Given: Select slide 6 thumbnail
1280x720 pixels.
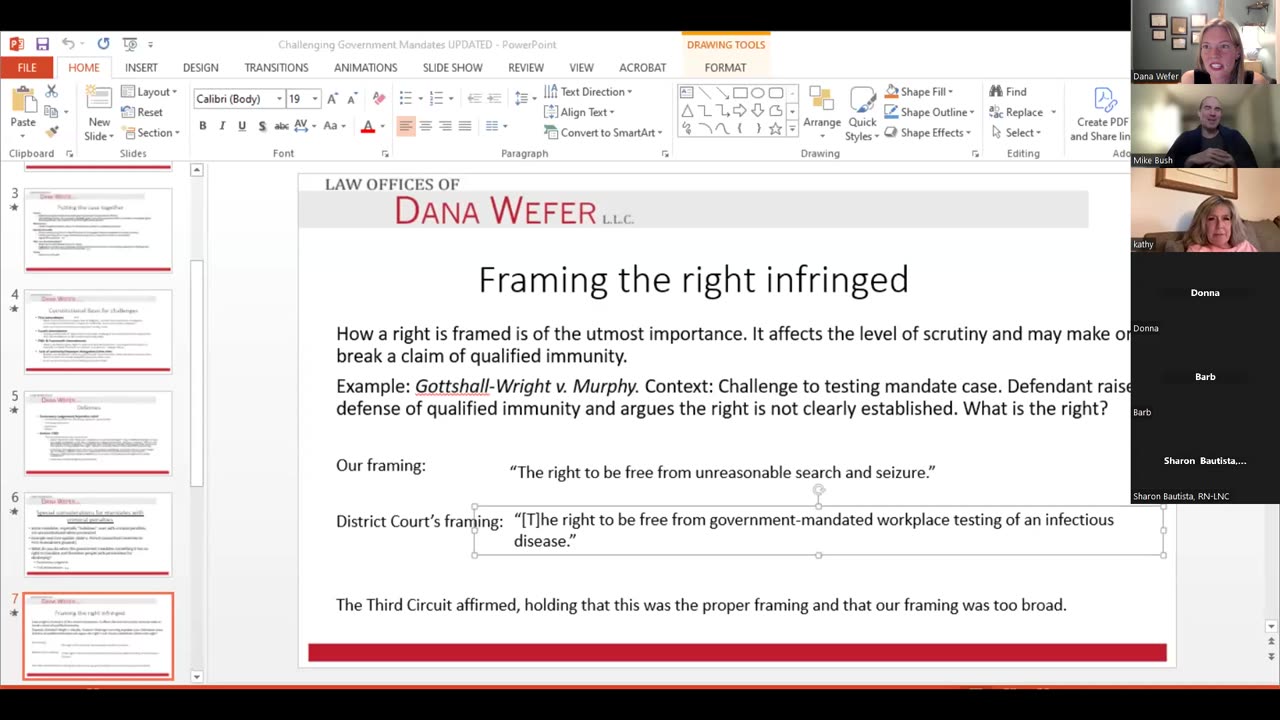Looking at the screenshot, I should click(x=98, y=534).
